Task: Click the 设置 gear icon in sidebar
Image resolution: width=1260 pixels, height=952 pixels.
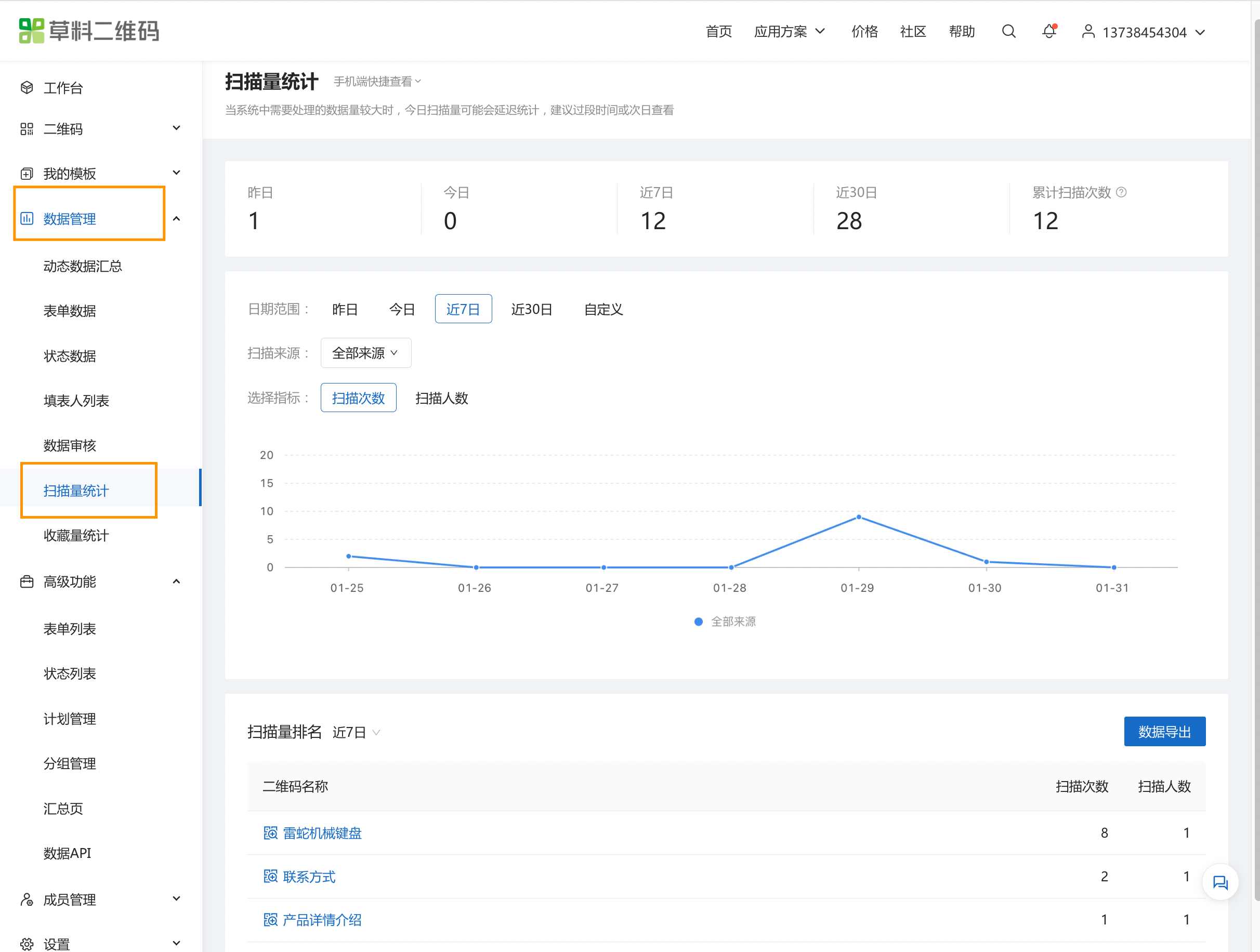Action: click(27, 944)
